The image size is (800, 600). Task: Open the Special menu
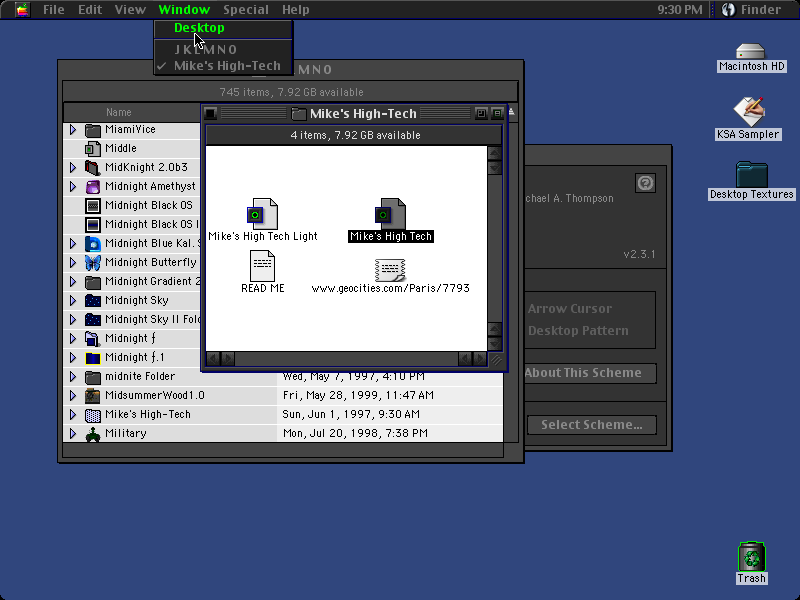pyautogui.click(x=246, y=9)
